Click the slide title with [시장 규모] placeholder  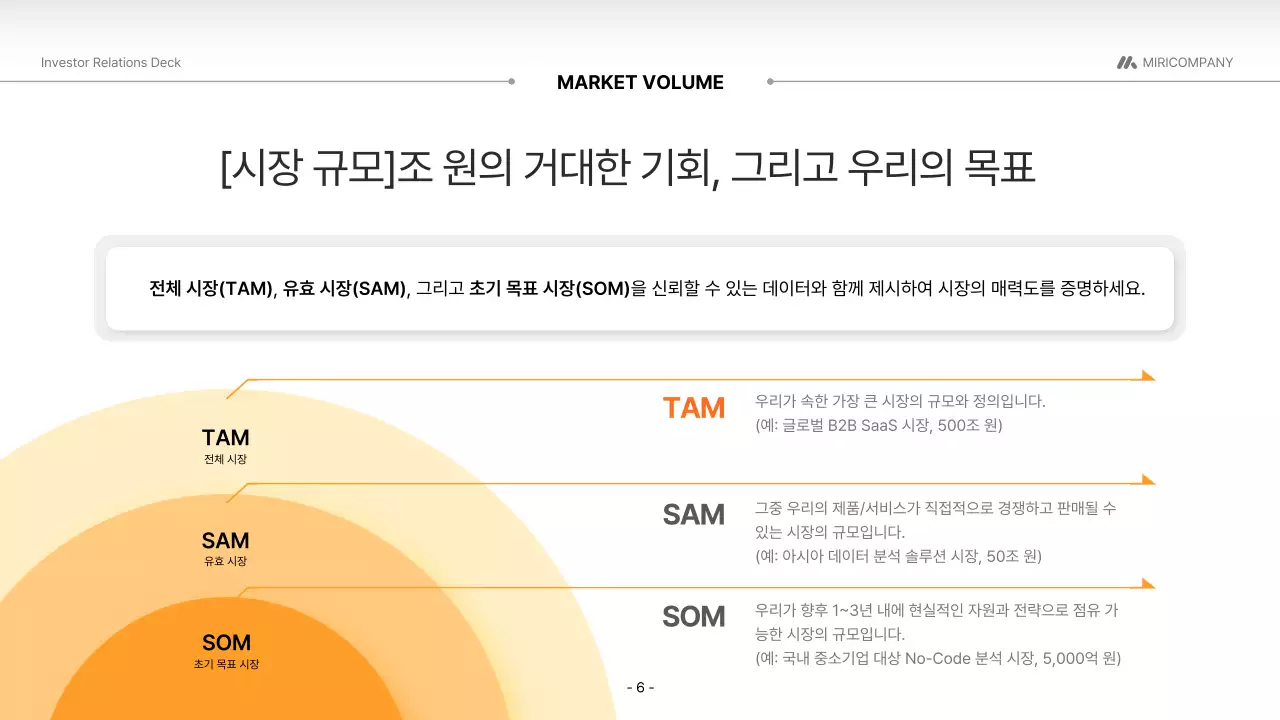pos(630,166)
